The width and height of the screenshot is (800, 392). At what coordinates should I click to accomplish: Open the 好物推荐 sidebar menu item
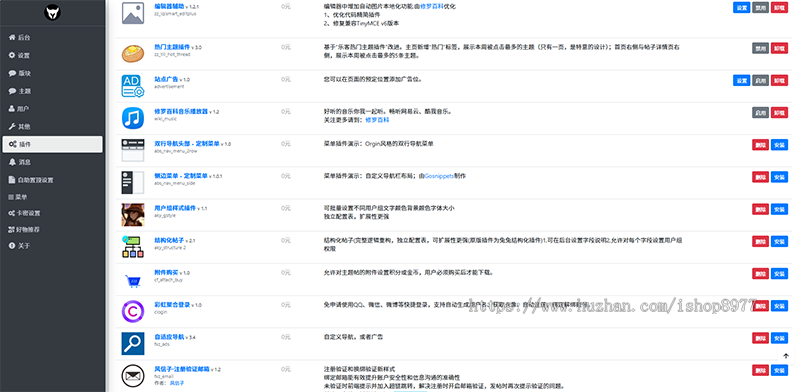(x=52, y=230)
